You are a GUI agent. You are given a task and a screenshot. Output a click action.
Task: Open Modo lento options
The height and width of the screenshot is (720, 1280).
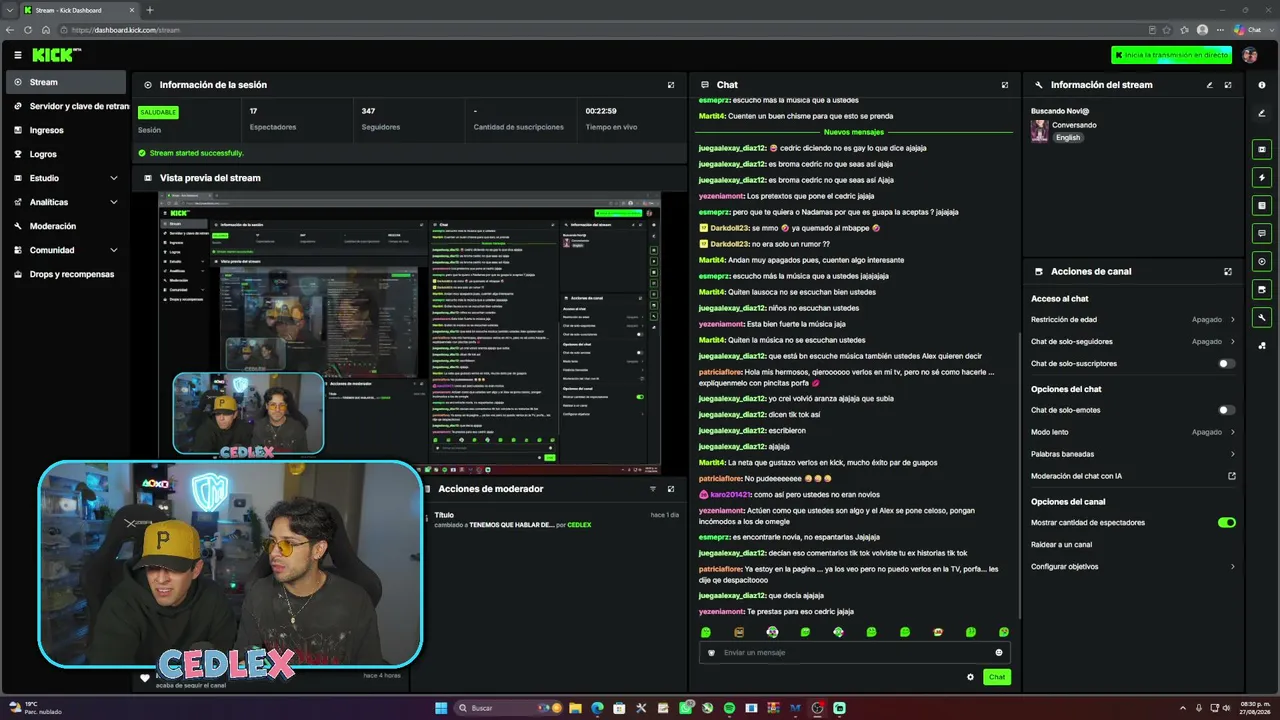(x=1133, y=432)
